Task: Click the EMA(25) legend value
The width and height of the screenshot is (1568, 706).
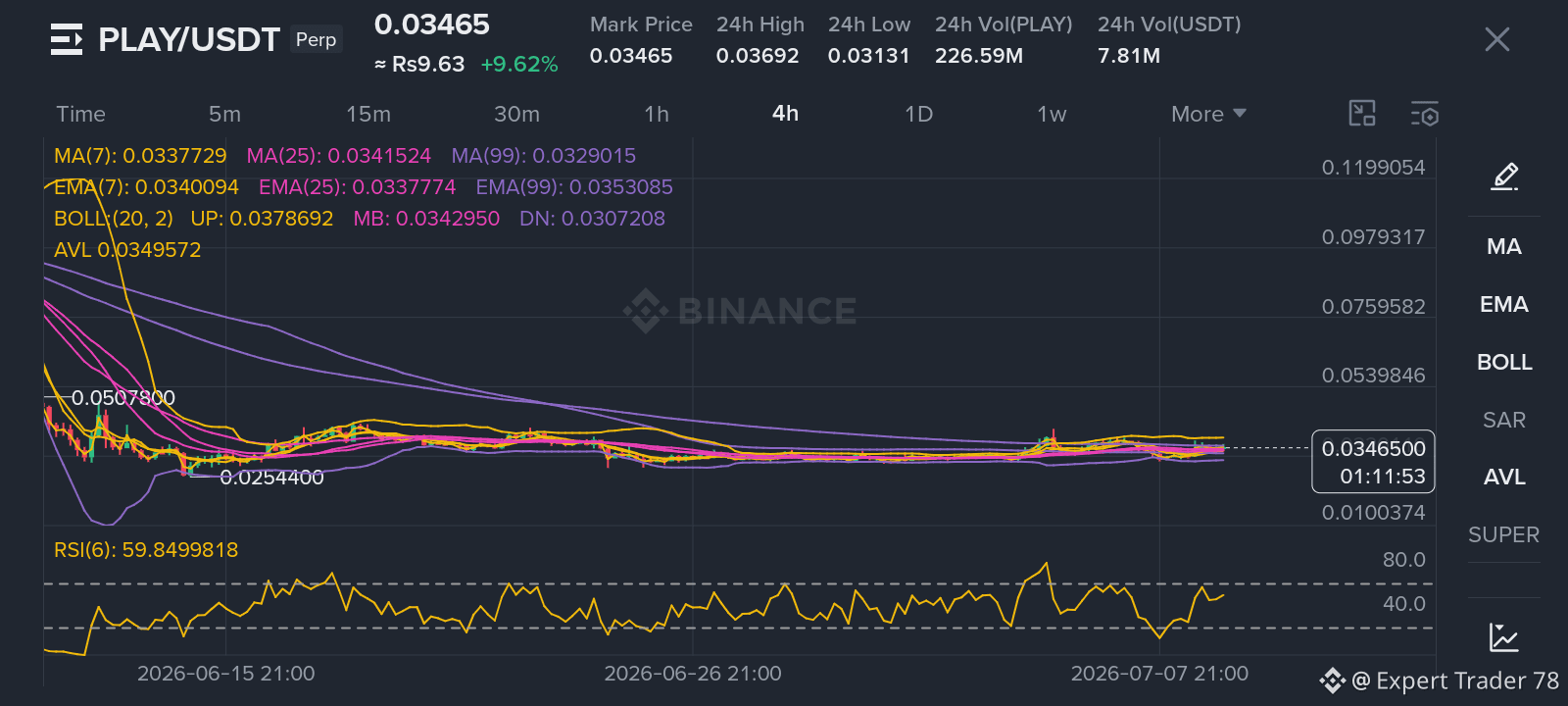Action: (358, 187)
